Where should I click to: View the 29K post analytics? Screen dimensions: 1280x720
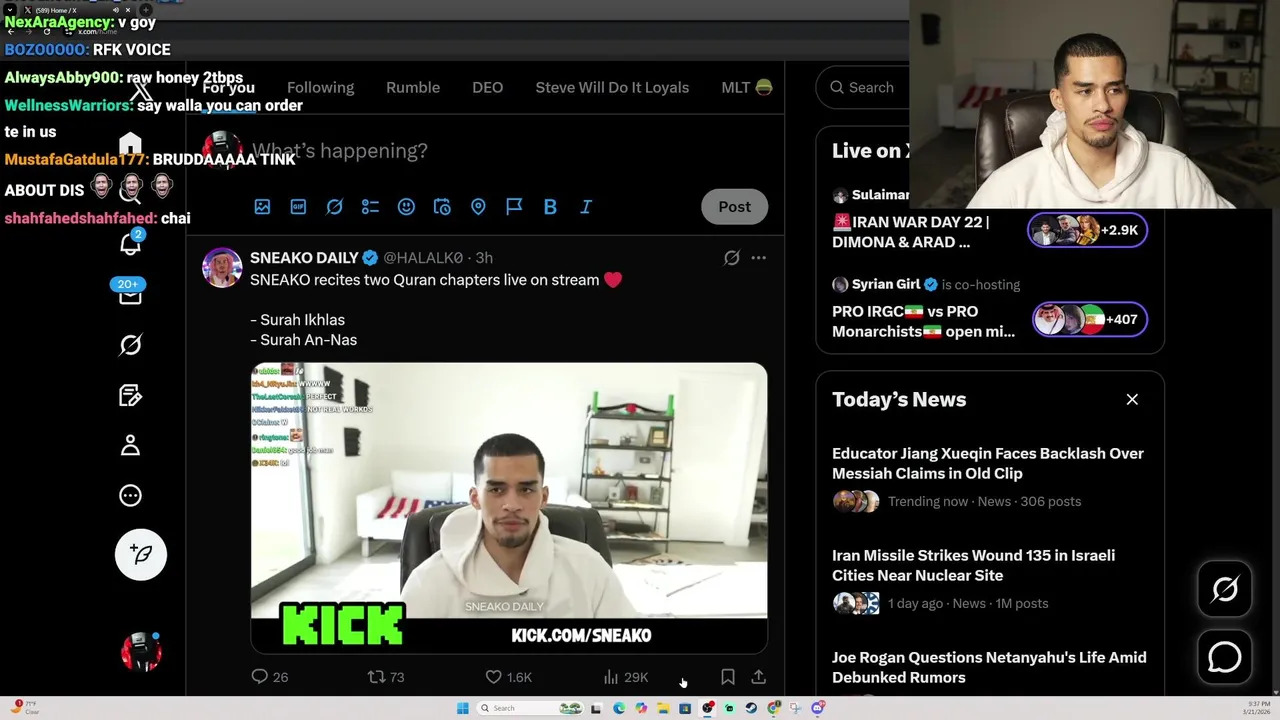click(x=626, y=677)
